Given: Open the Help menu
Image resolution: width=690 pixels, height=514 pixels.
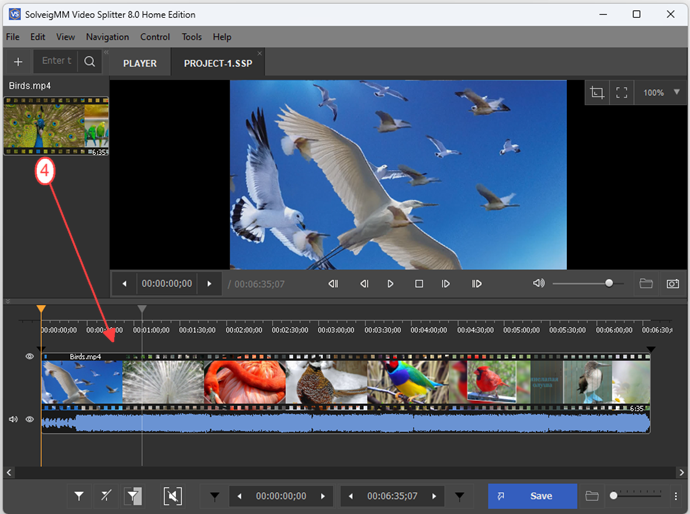Looking at the screenshot, I should click(222, 37).
